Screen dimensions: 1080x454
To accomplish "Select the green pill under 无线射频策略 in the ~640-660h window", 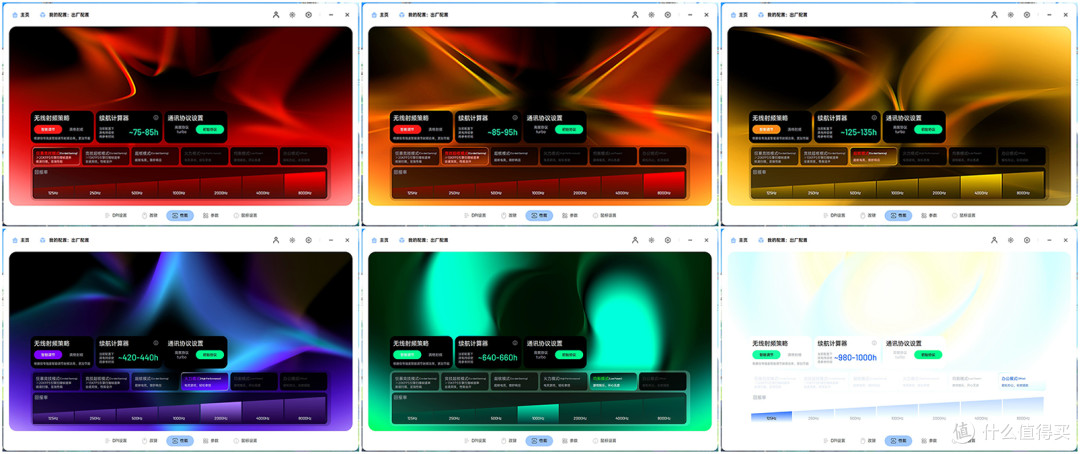I will [407, 354].
